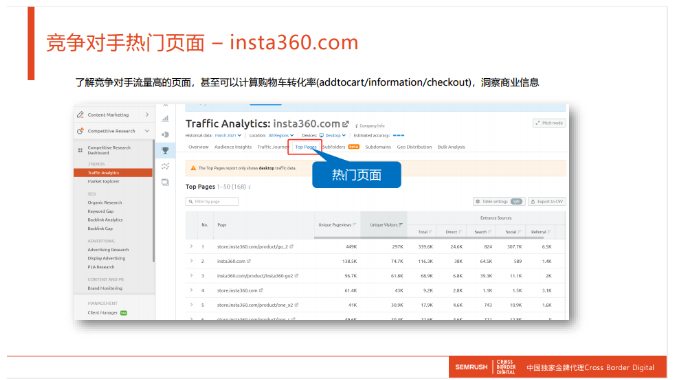
Task: Click the chat bubbles icon in strip
Action: (x=165, y=182)
